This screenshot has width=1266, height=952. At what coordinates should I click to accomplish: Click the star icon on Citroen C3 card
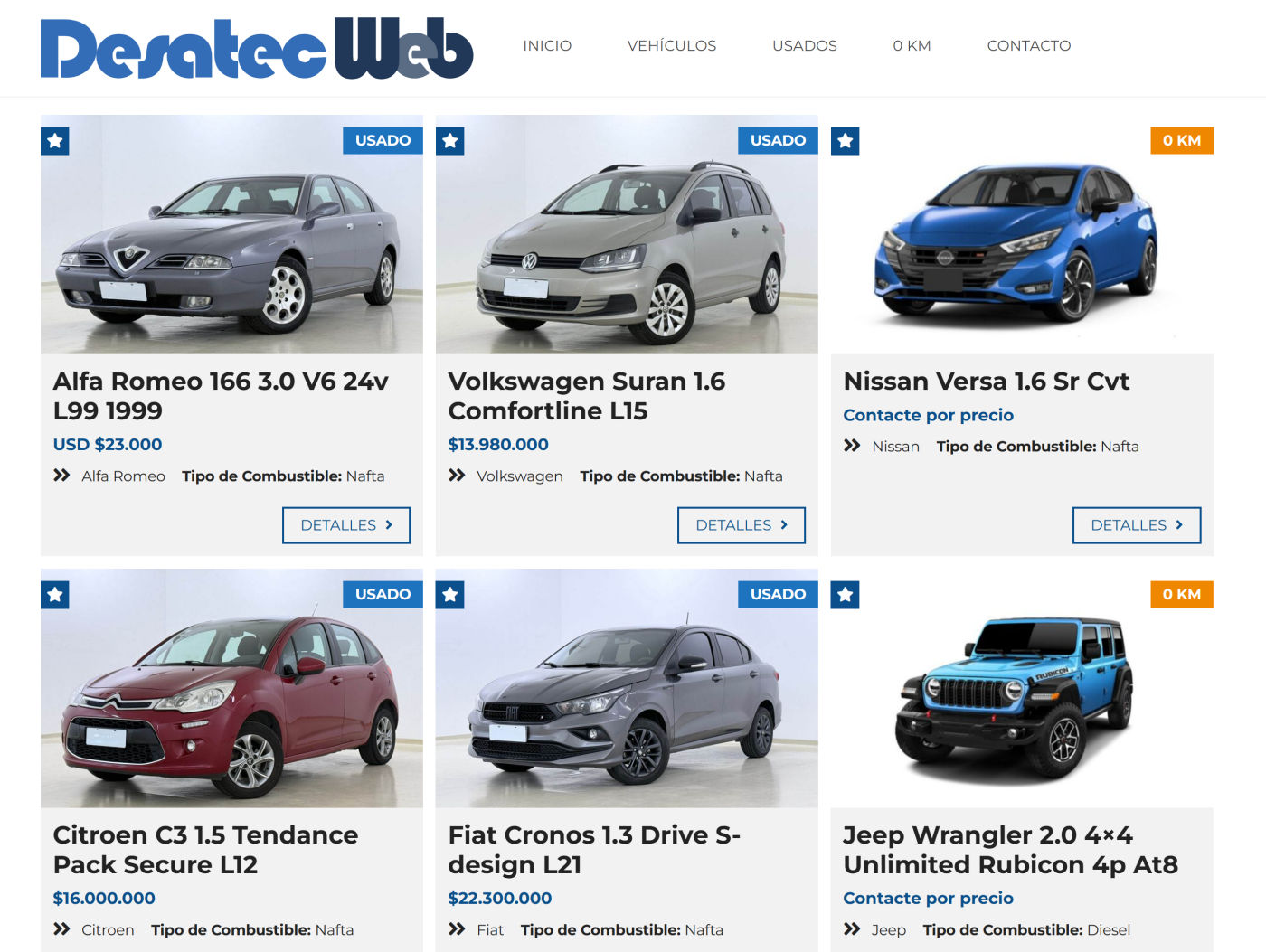tap(55, 595)
